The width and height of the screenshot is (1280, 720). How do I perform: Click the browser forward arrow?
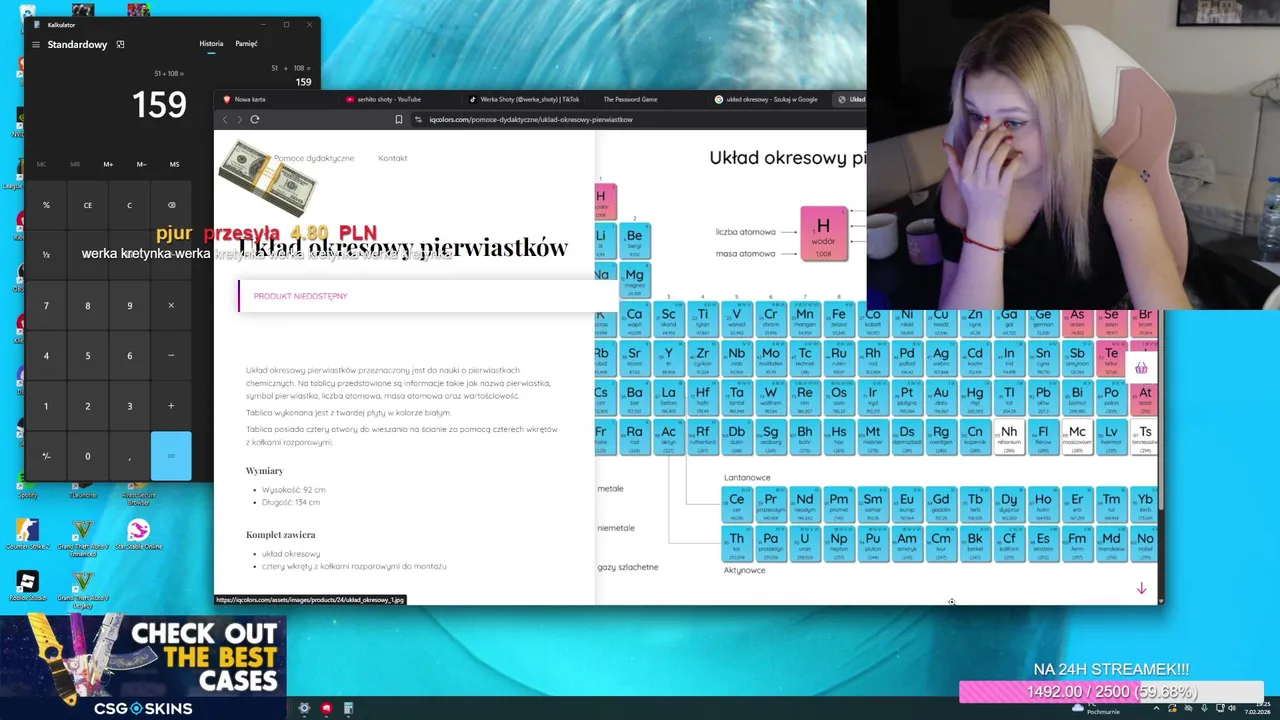[240, 119]
